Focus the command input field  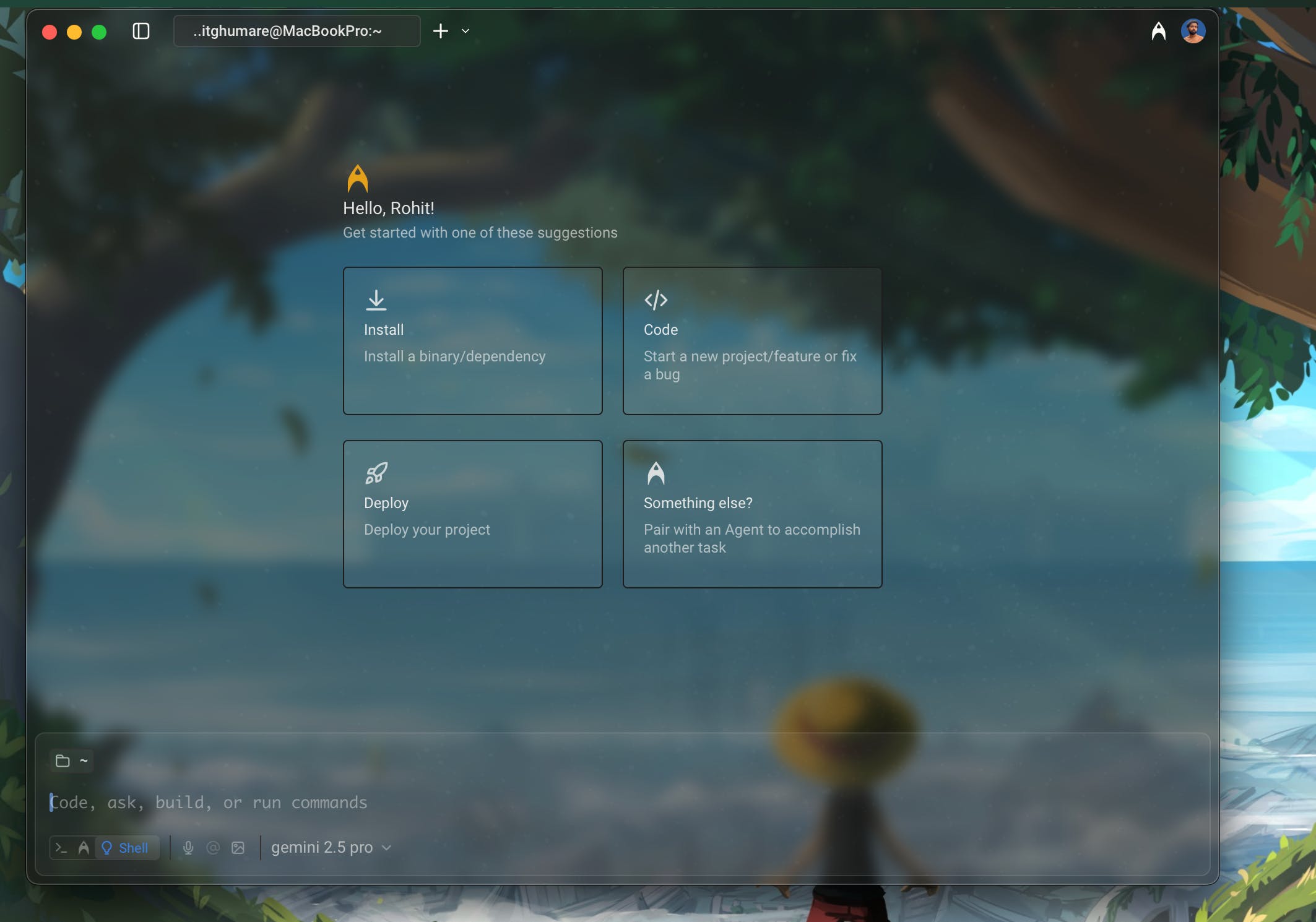point(622,803)
